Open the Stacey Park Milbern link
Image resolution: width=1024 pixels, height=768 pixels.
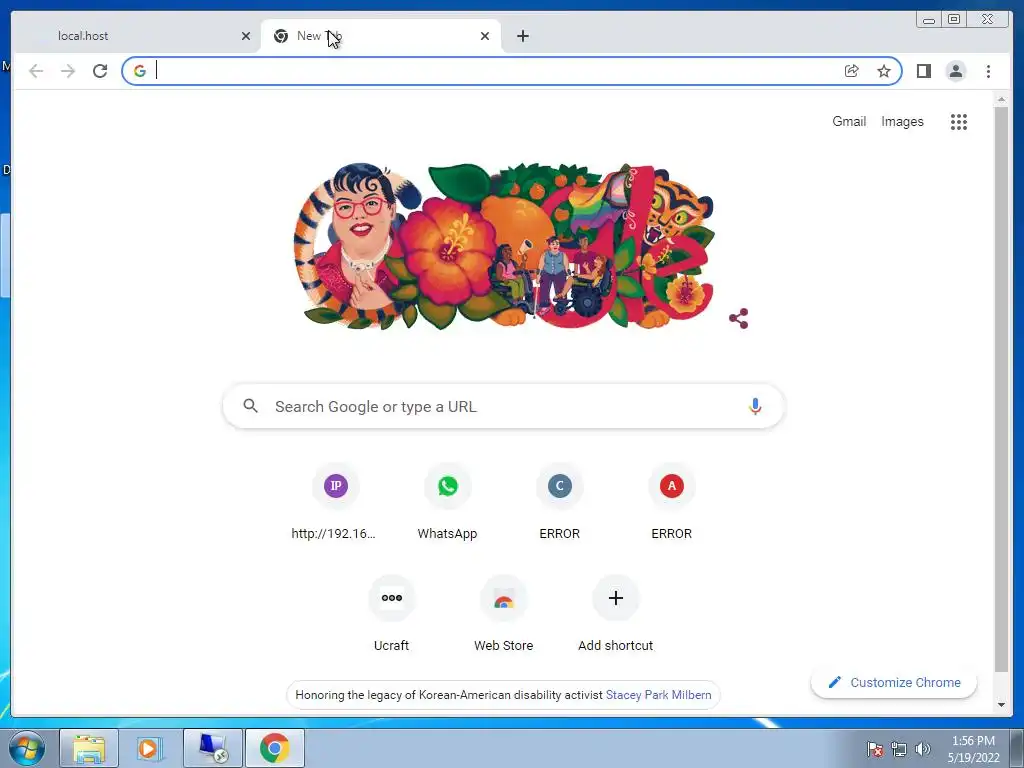tap(658, 695)
